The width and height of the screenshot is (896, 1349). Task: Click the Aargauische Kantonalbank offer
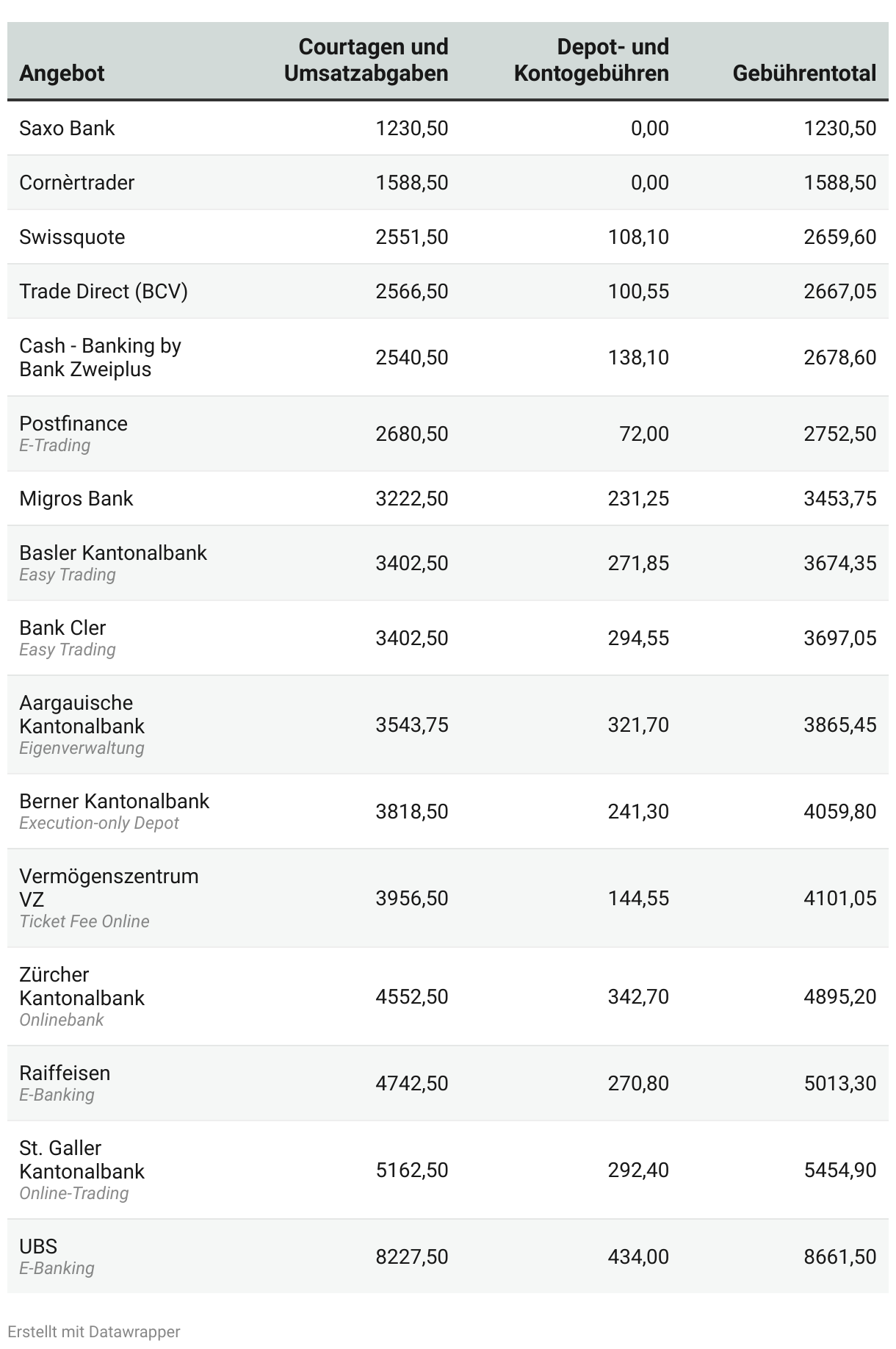pyautogui.click(x=82, y=714)
